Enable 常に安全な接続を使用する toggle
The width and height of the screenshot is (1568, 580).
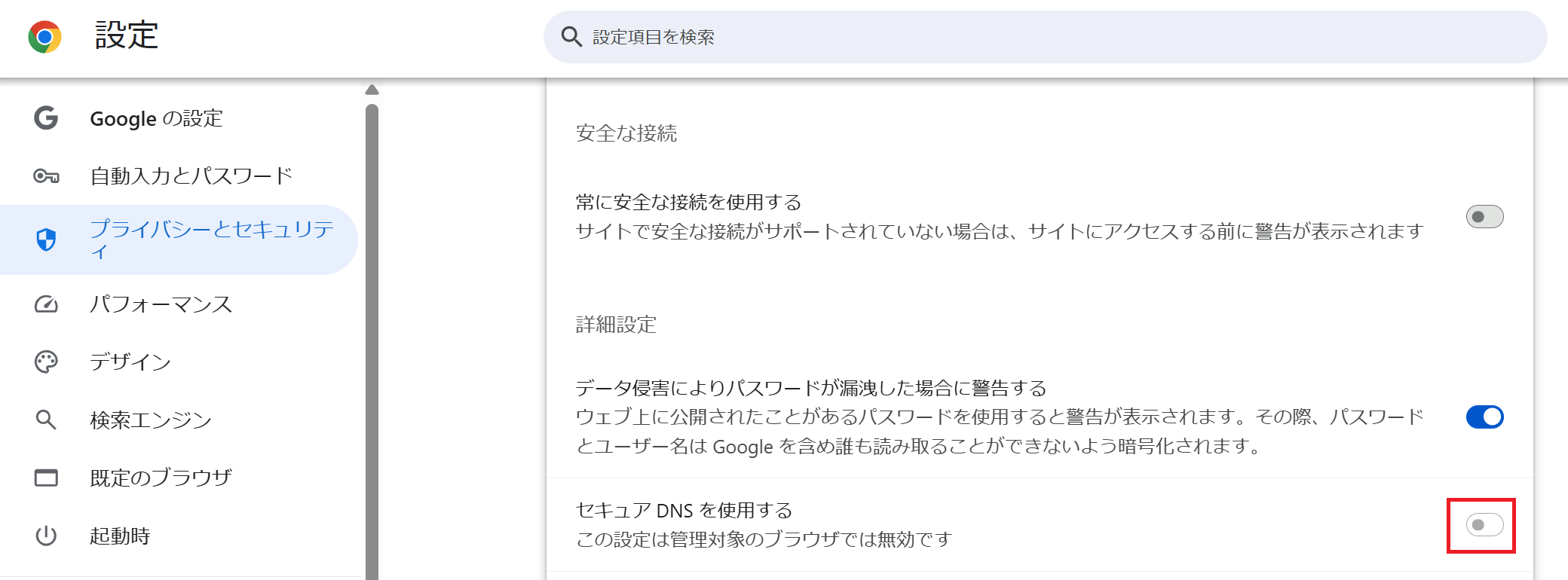[x=1484, y=217]
